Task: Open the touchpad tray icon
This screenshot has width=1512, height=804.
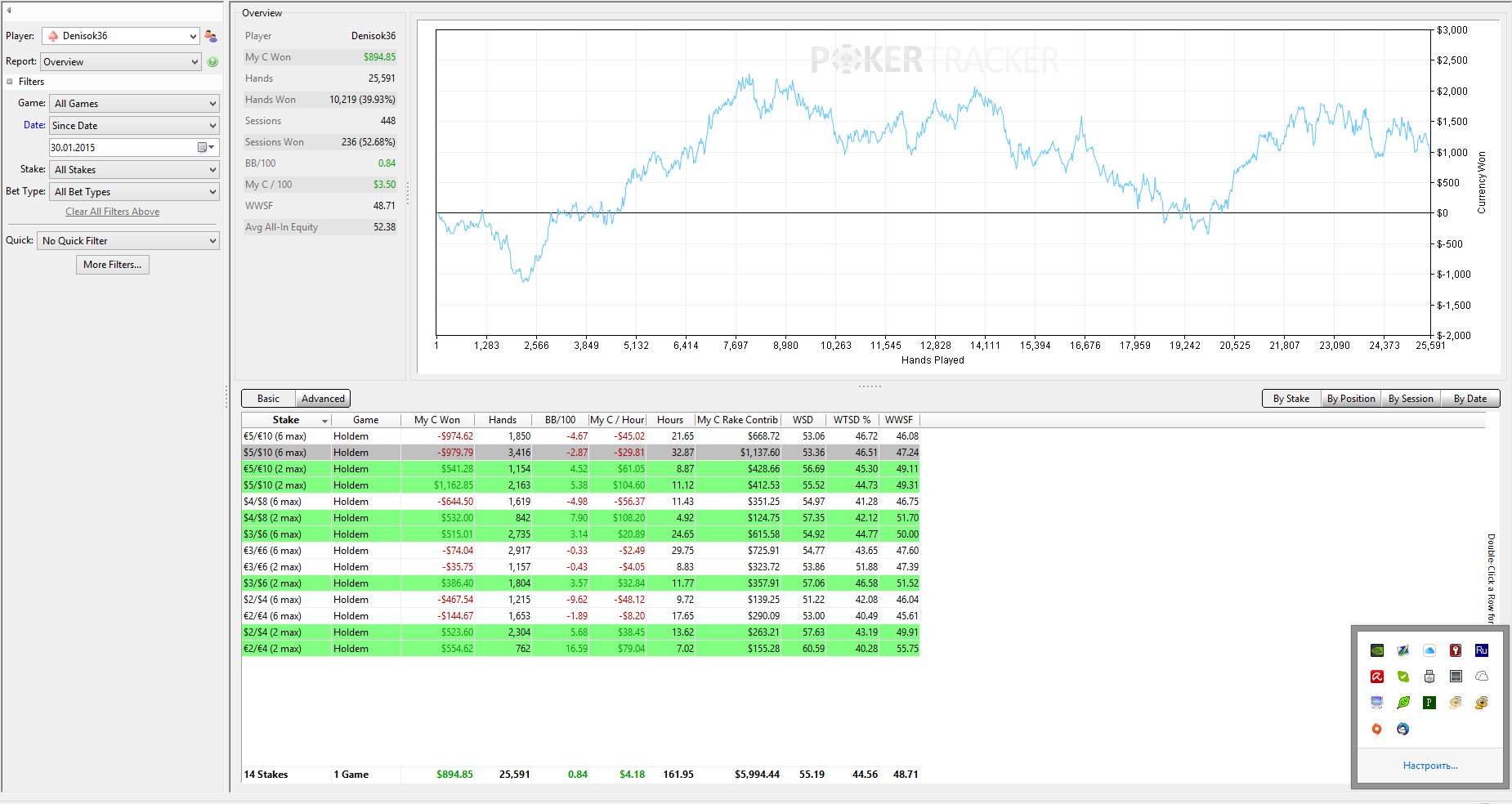Action: pos(1456,677)
